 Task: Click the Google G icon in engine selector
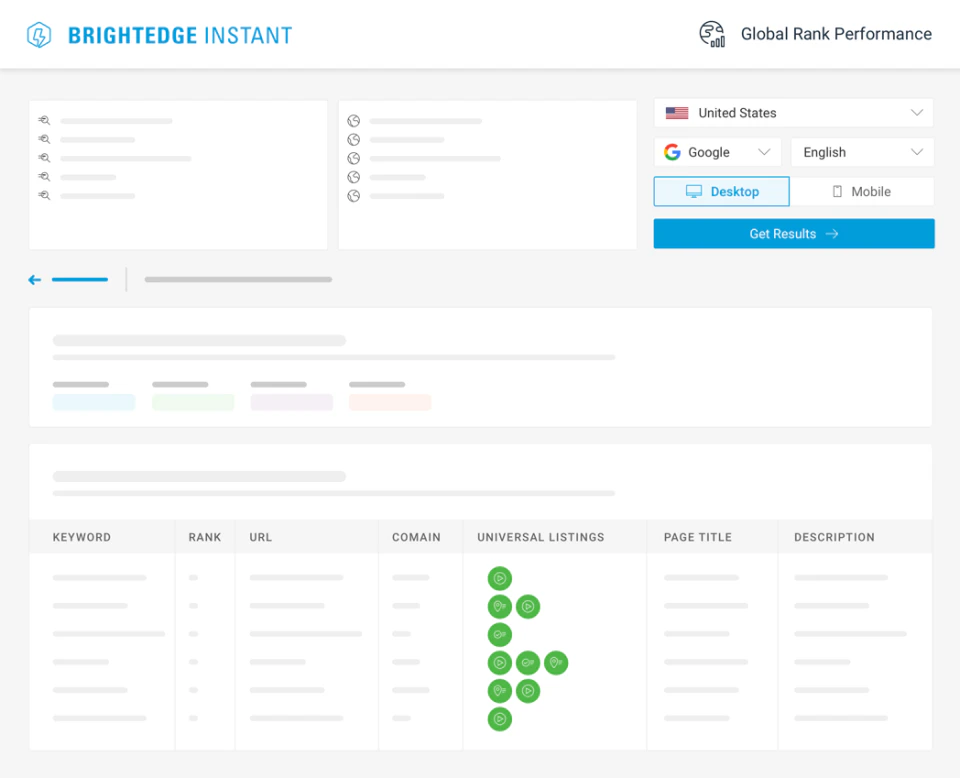click(x=673, y=151)
